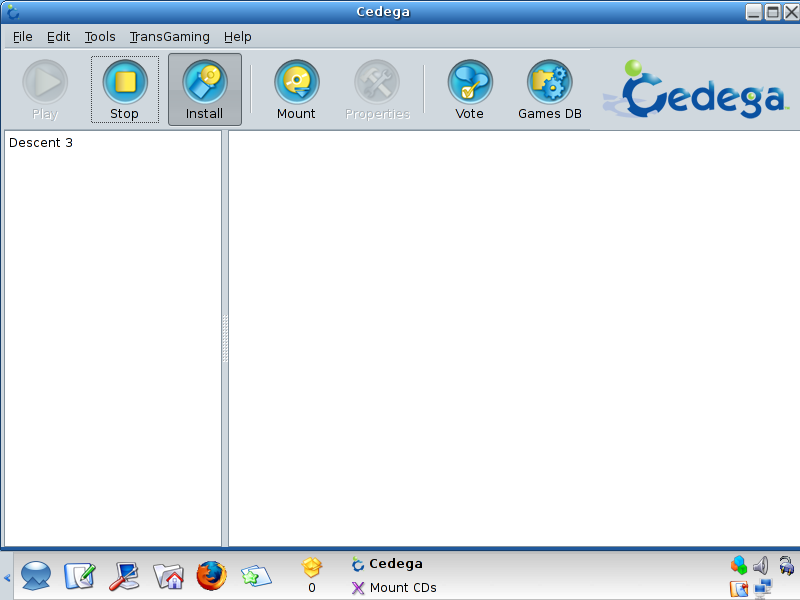The image size is (800, 600).
Task: Select Descent 3 in the game list
Action: pos(41,143)
